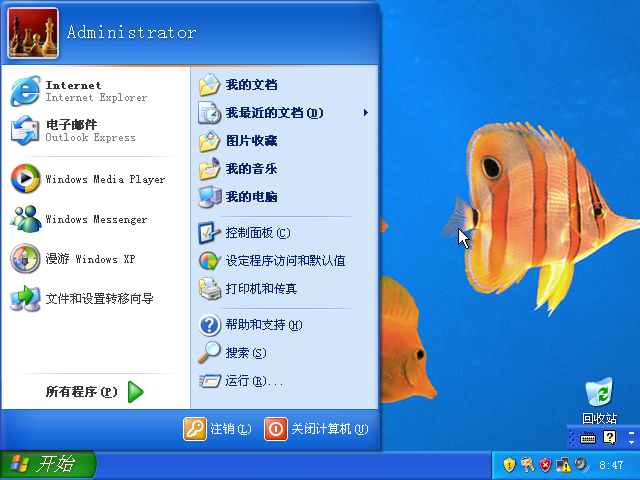
Task: Open Windows Media Player icon
Action: pos(25,179)
